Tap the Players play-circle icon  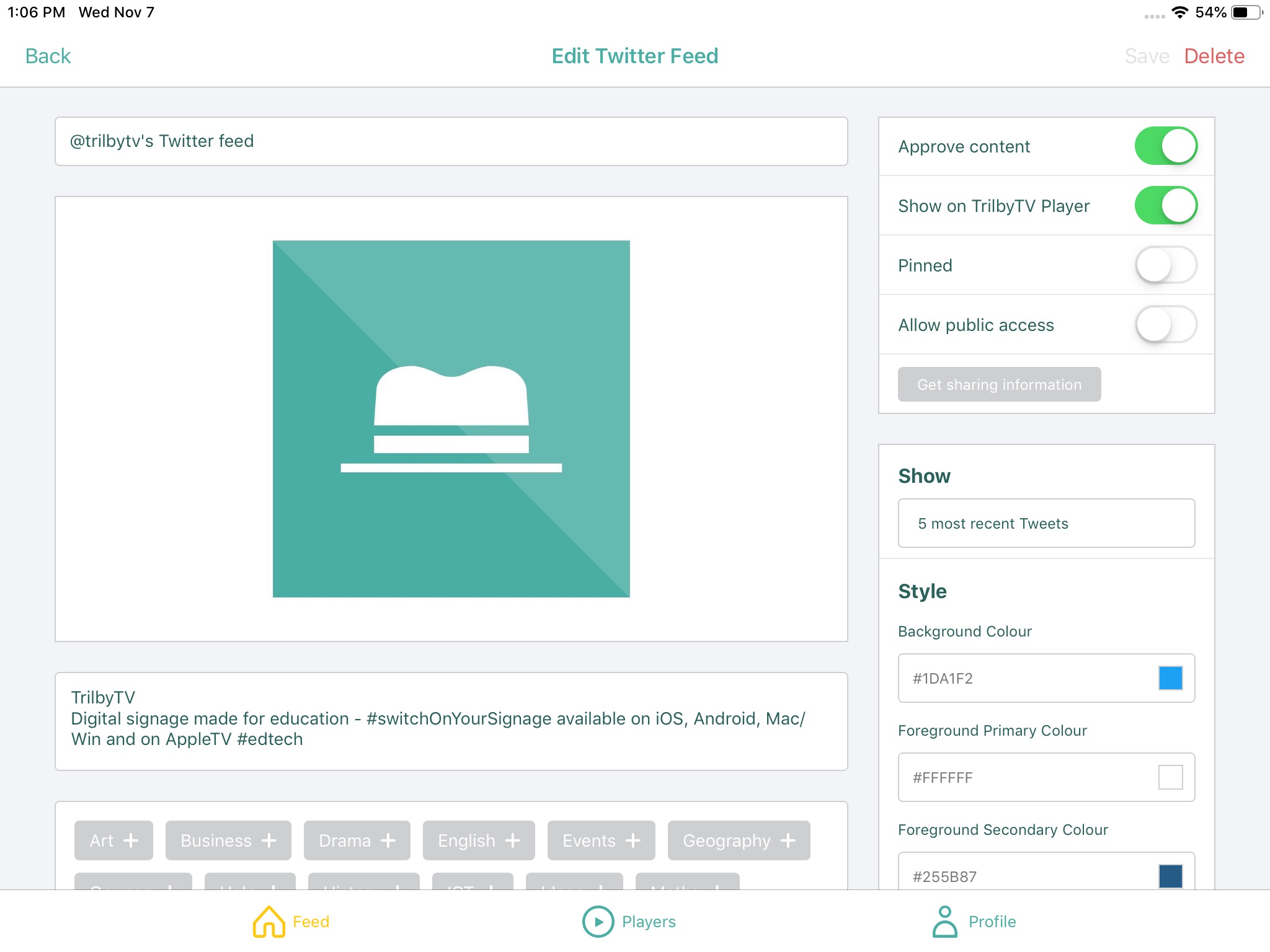point(598,922)
